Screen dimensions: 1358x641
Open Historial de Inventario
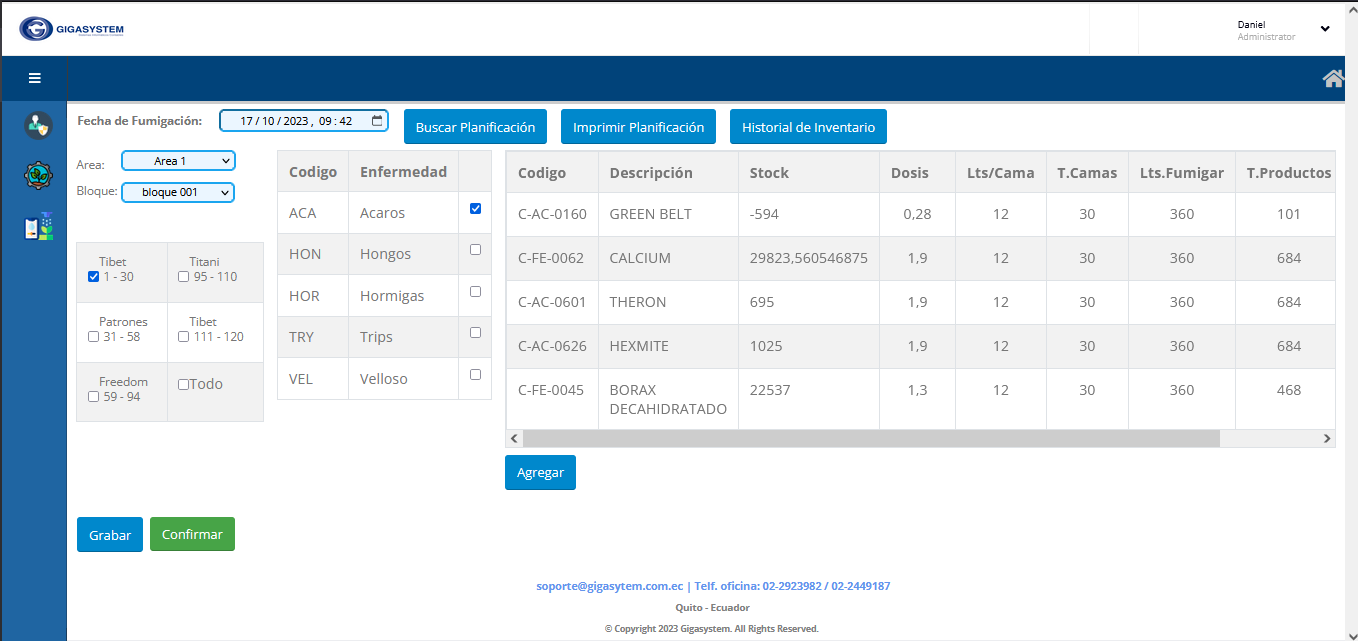[808, 127]
